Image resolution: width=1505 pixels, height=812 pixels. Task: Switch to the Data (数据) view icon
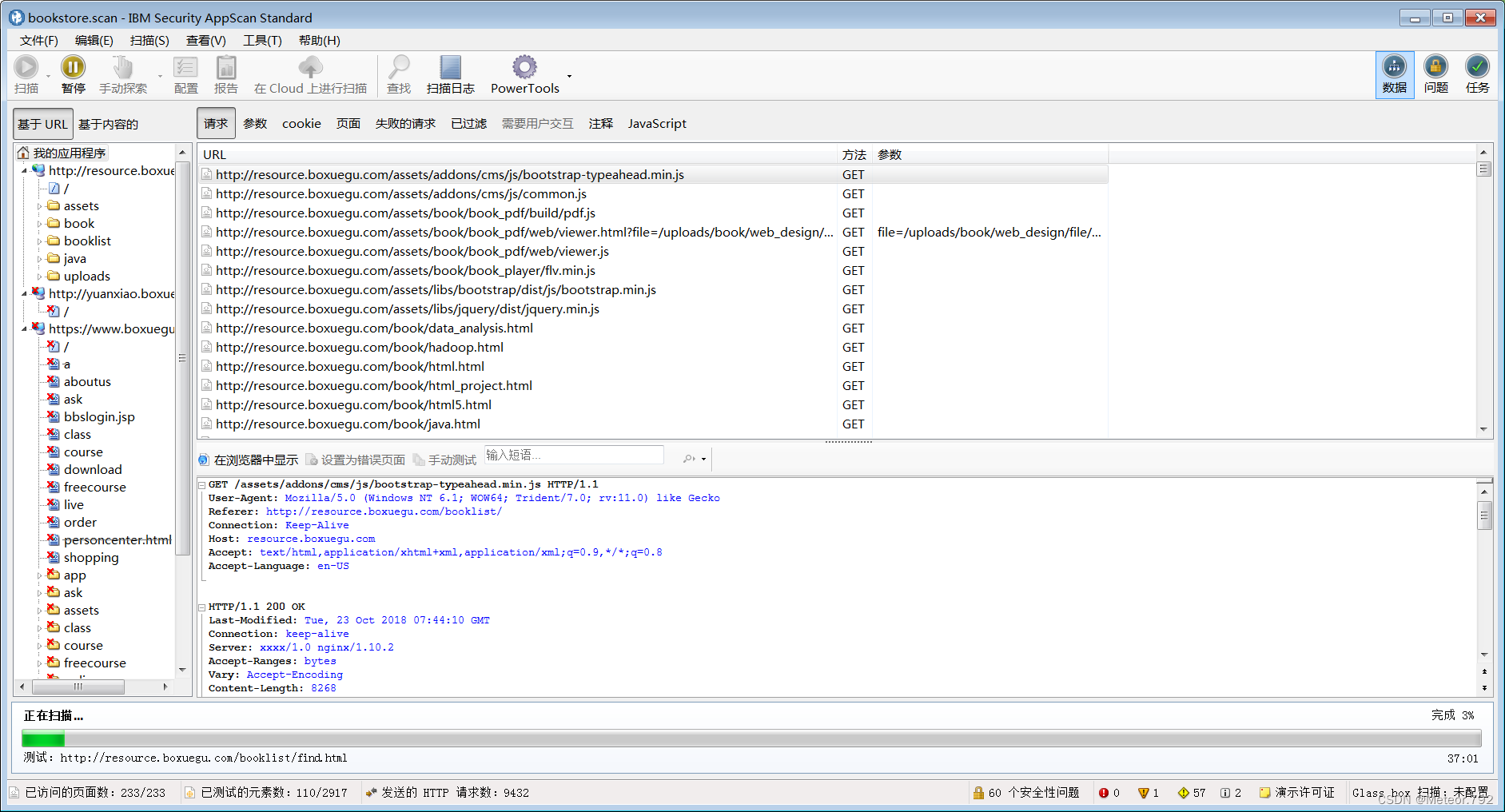pos(1394,66)
